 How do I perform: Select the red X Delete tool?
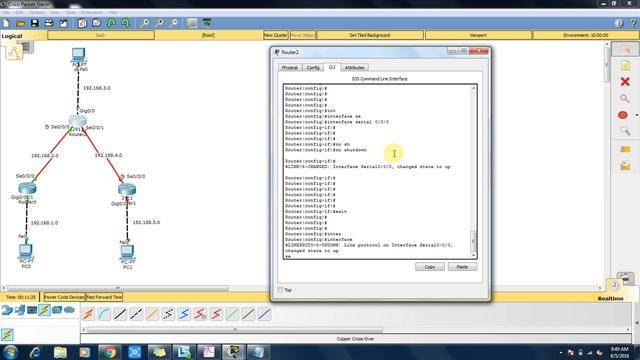[x=625, y=82]
